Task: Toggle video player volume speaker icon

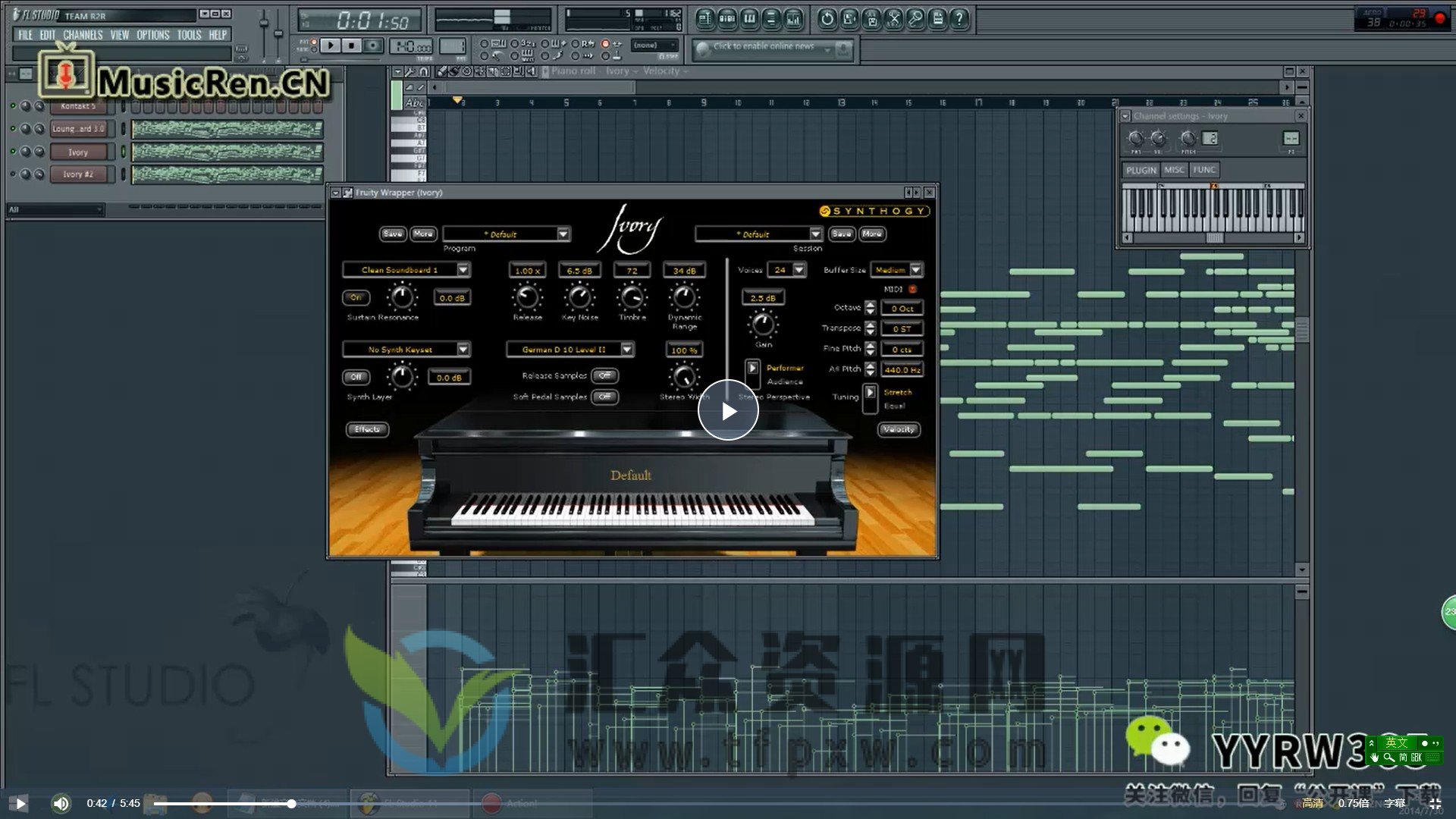Action: tap(61, 803)
